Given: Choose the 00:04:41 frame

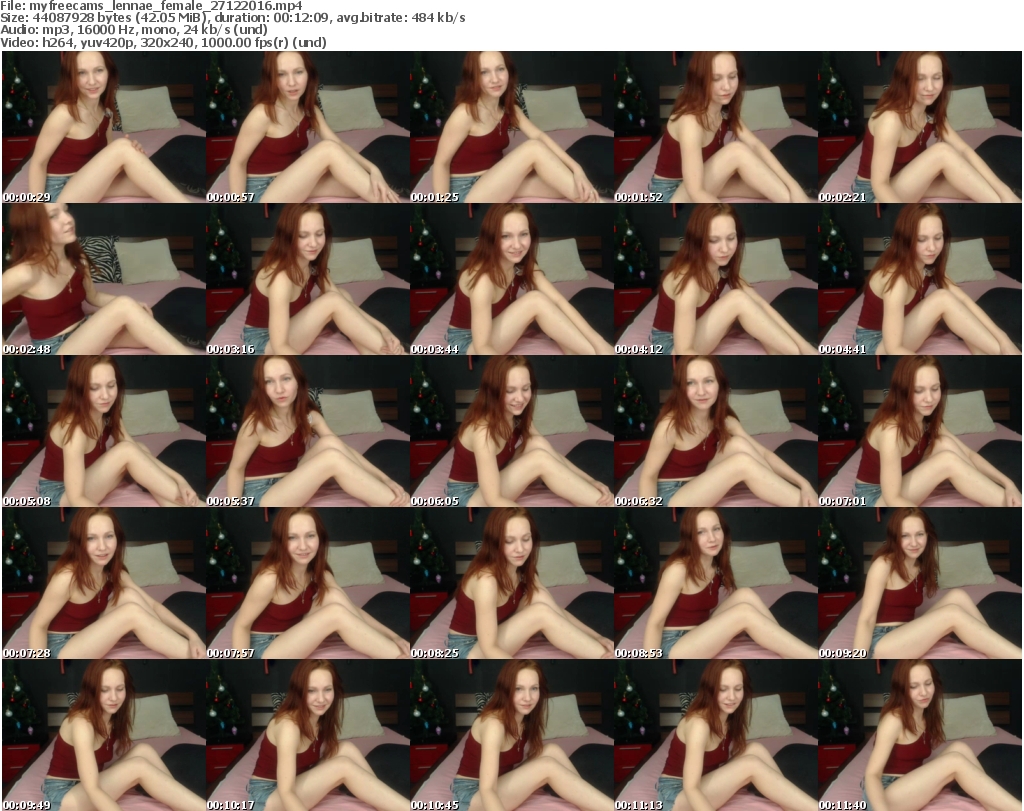Looking at the screenshot, I should [920, 279].
